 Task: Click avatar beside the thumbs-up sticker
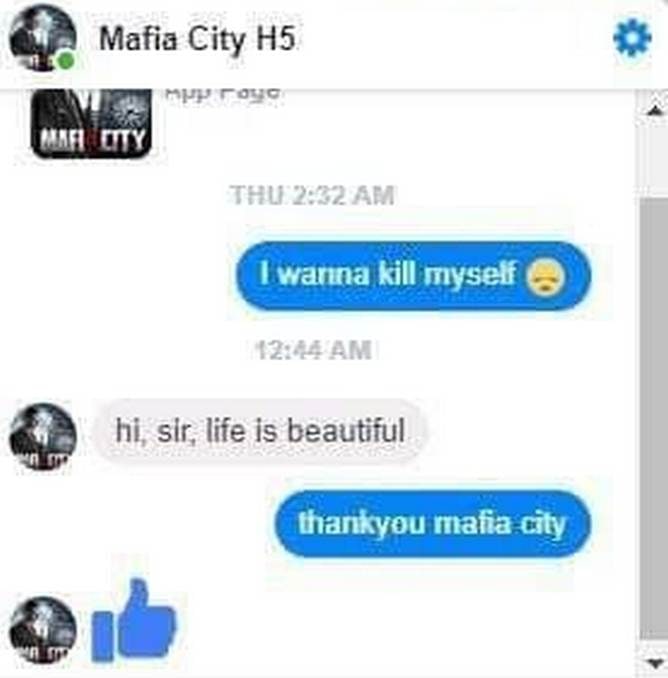(42, 630)
